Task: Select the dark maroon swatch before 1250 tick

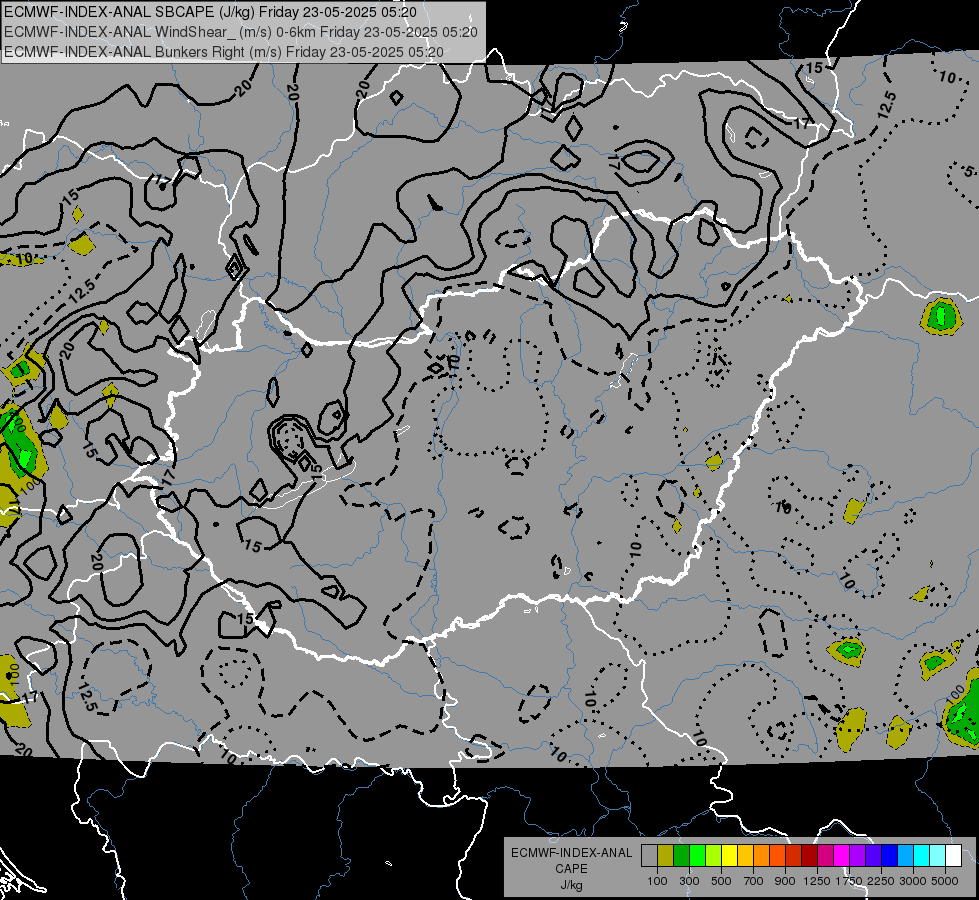Action: (809, 856)
